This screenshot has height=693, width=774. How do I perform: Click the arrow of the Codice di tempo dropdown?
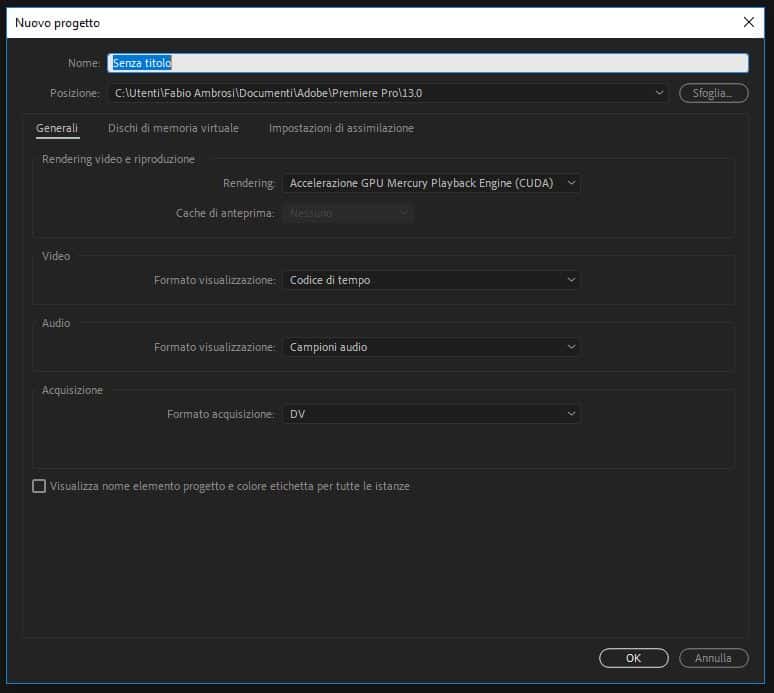coord(571,281)
